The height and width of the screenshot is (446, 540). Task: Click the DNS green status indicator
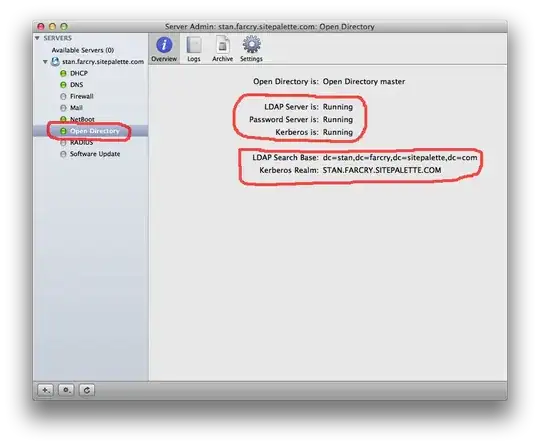[x=63, y=85]
